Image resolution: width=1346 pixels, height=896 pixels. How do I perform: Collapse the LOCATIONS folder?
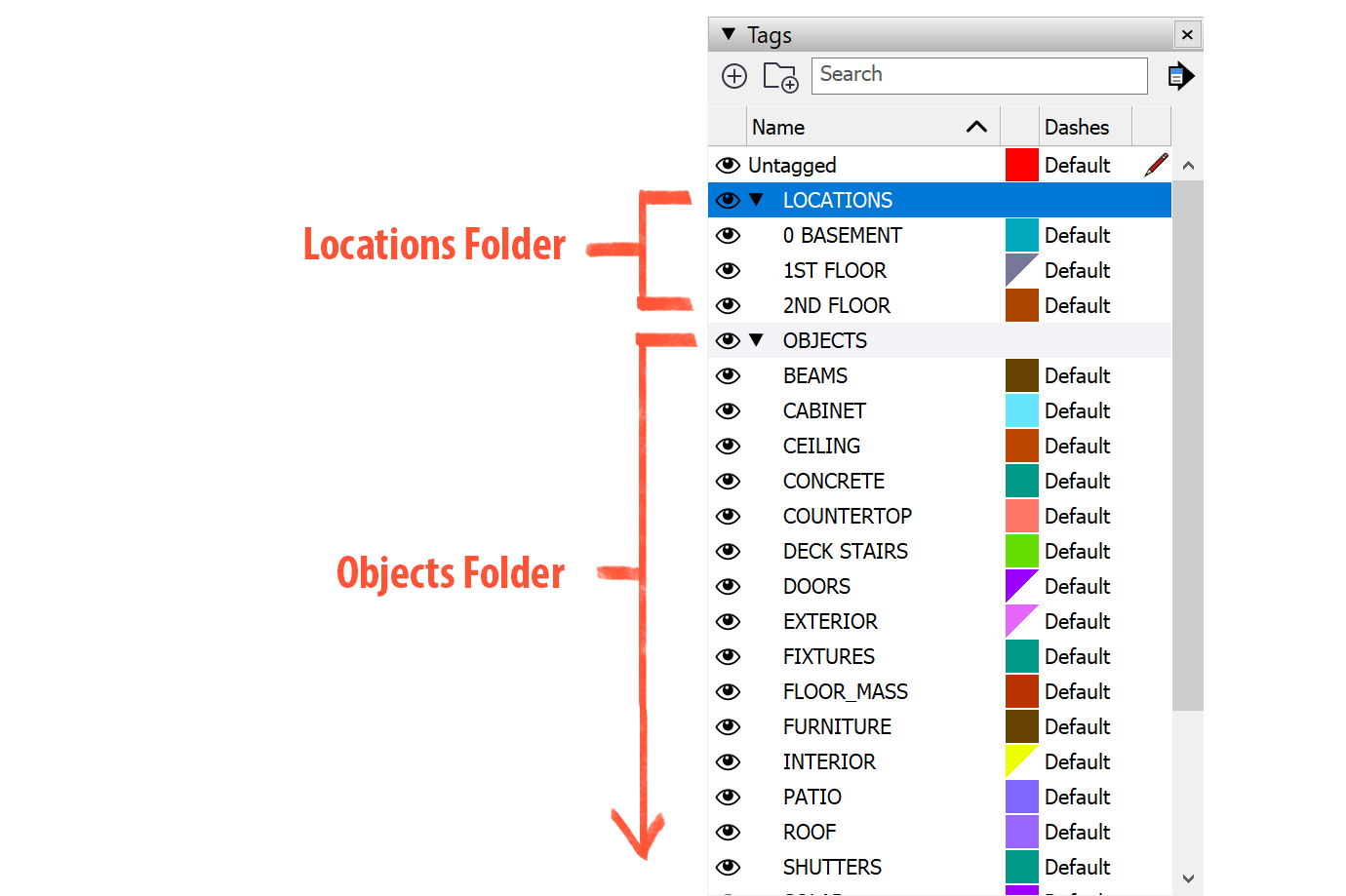[x=756, y=201]
